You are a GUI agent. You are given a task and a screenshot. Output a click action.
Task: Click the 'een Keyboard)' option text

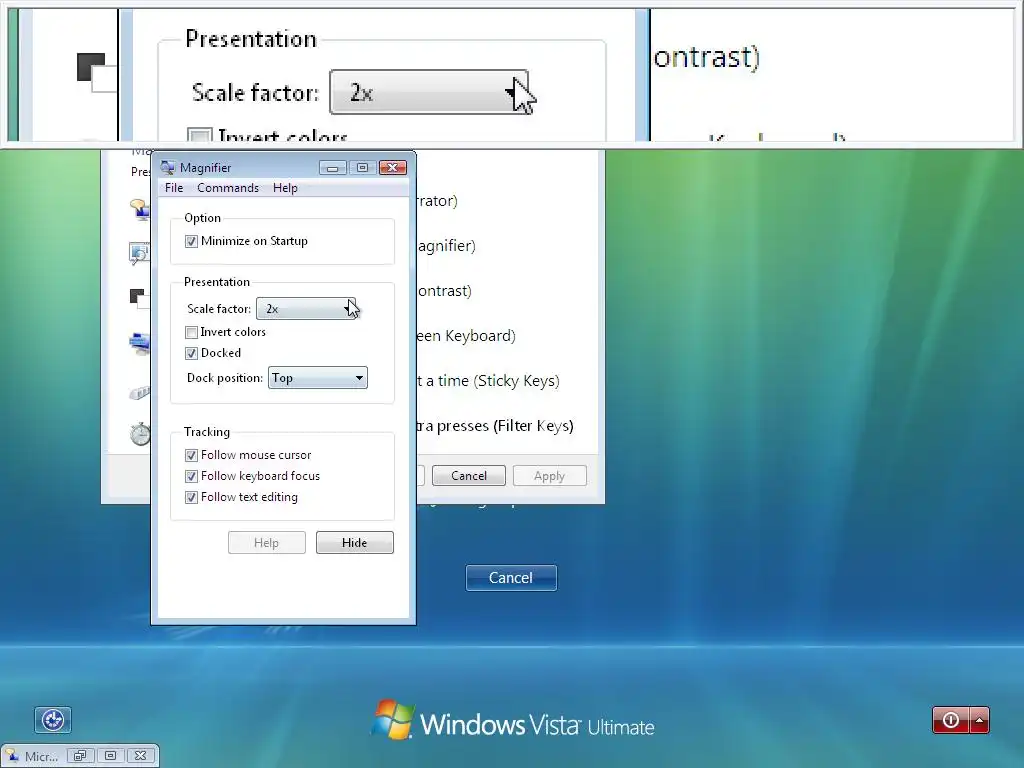pyautogui.click(x=466, y=336)
